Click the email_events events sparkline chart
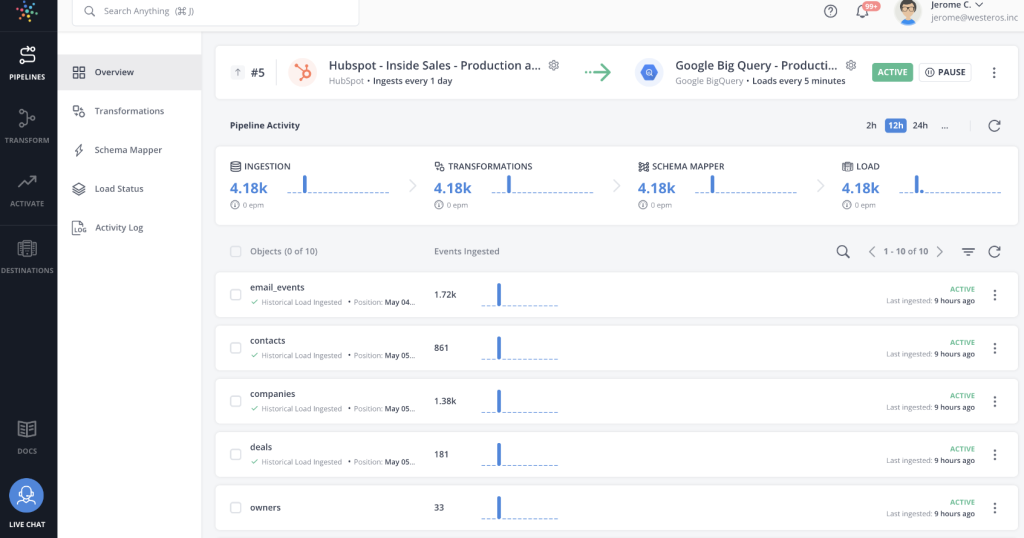1024x538 pixels. [x=520, y=294]
